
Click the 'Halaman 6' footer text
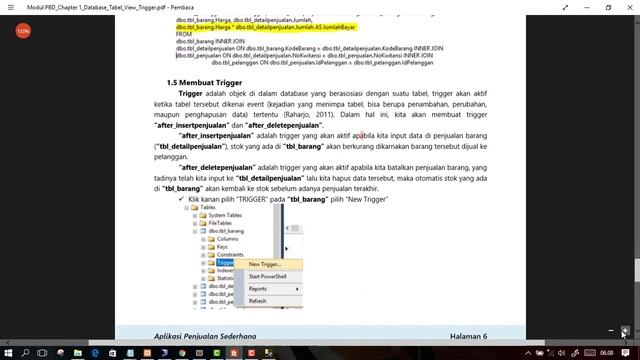(468, 336)
